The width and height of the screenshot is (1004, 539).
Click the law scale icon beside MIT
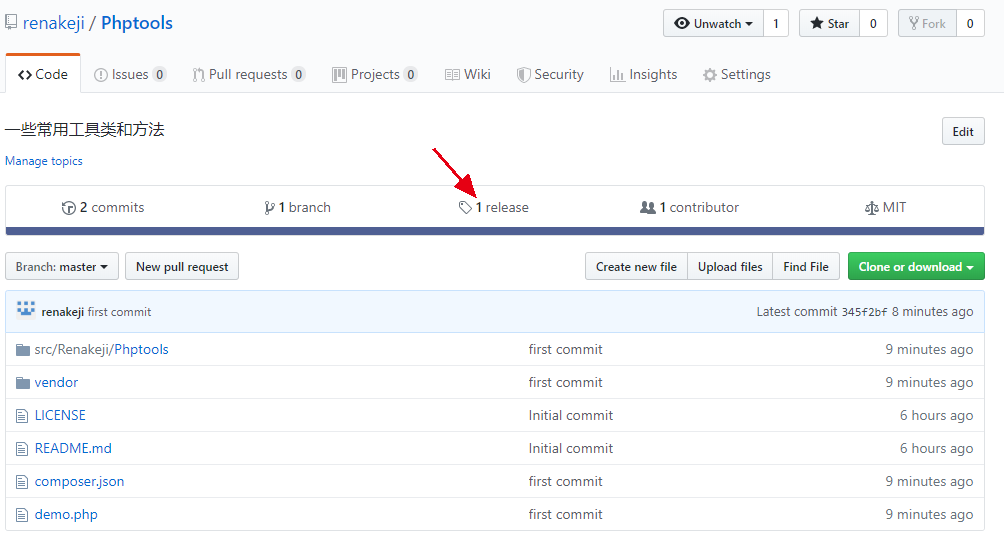871,207
